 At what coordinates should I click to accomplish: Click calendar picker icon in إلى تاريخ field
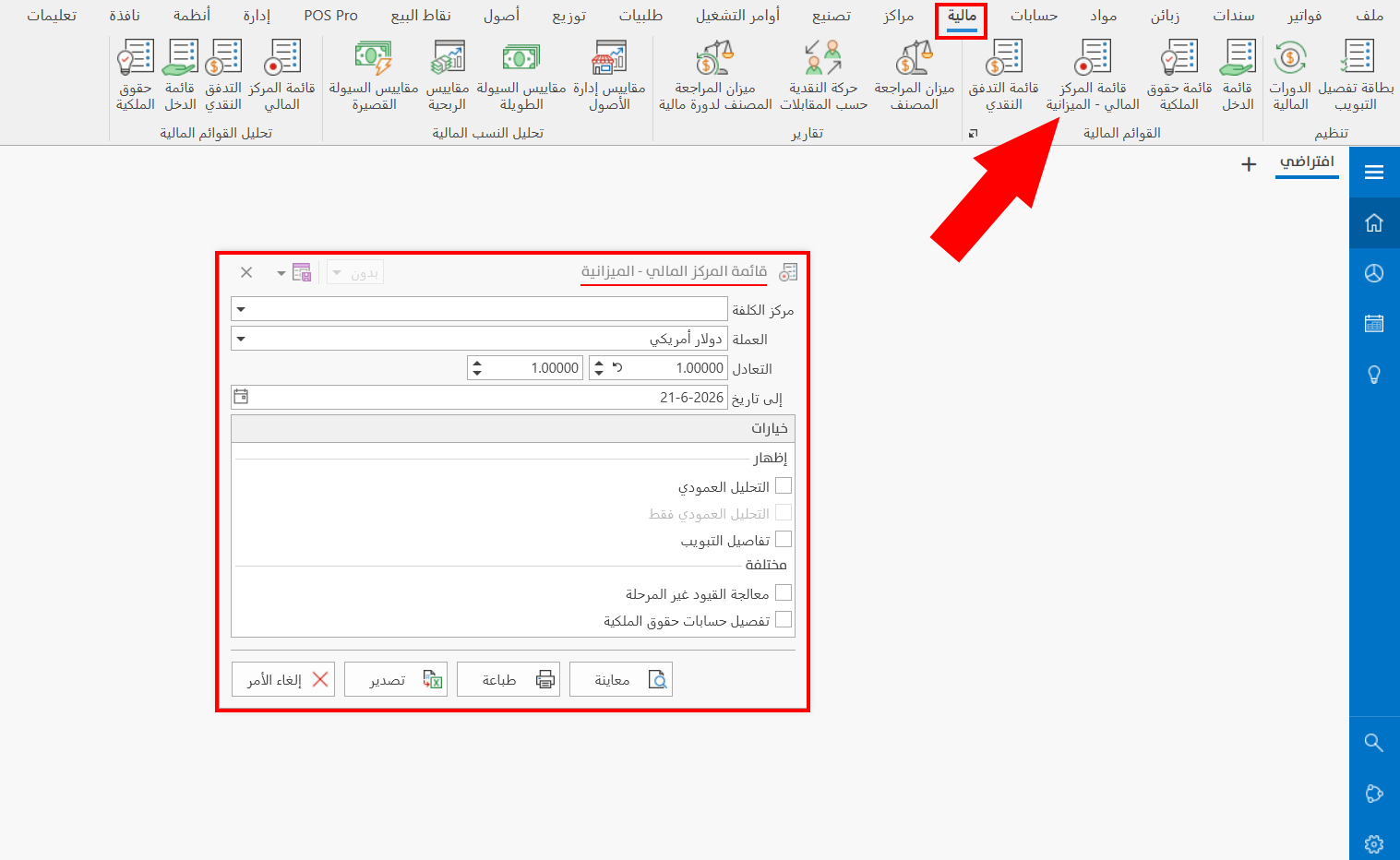coord(241,397)
